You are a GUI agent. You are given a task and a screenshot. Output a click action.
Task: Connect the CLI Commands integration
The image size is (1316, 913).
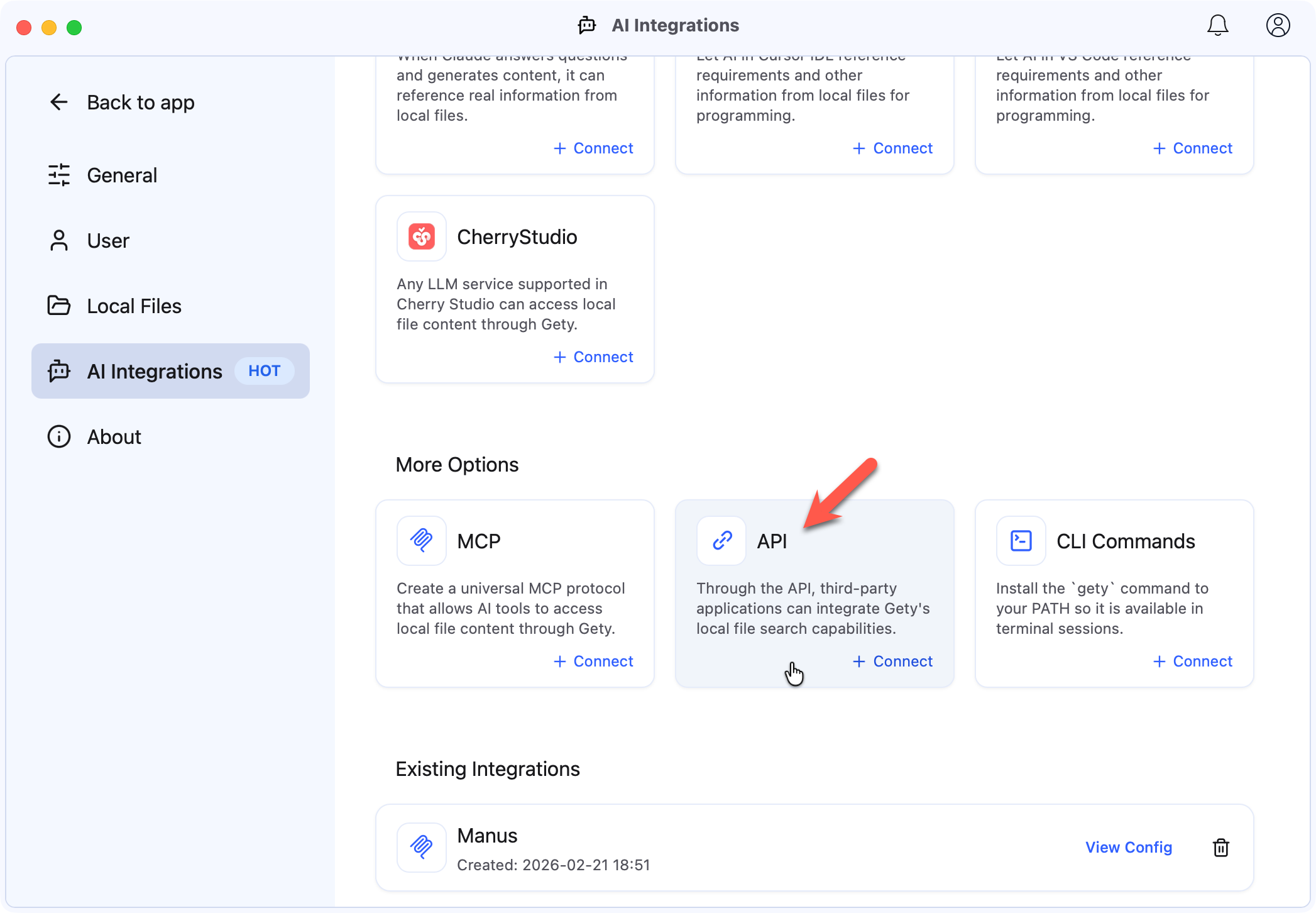(1192, 661)
